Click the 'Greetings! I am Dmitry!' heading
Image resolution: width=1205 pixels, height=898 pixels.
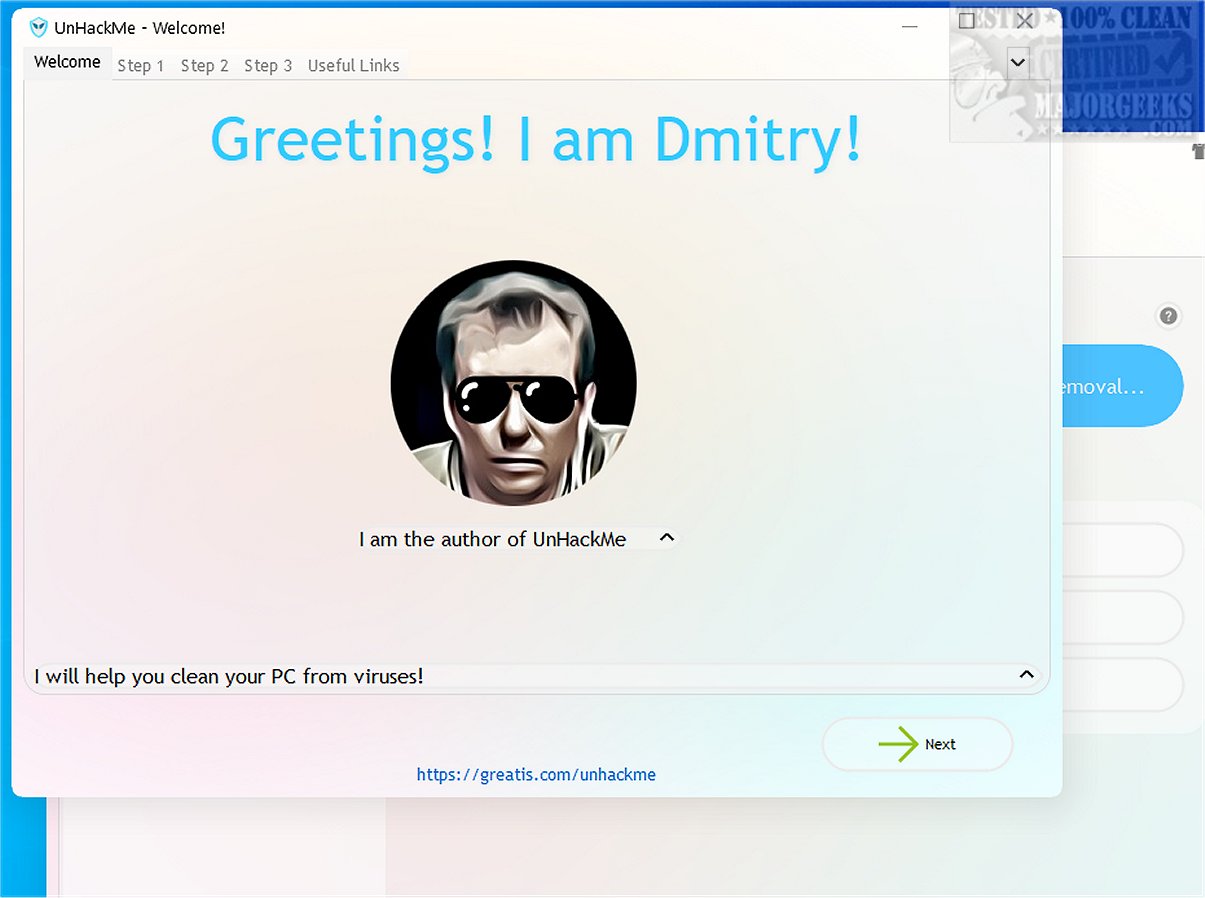536,139
